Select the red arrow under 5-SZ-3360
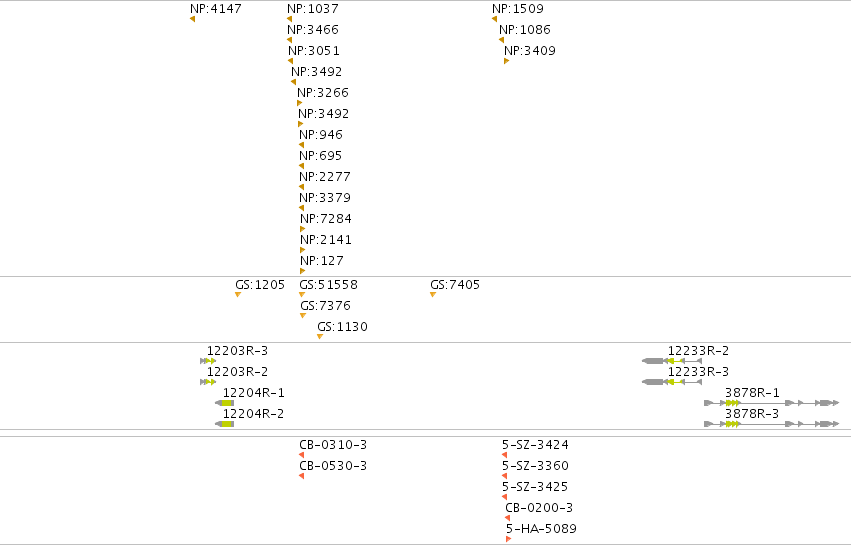The width and height of the screenshot is (851, 545). 504,476
